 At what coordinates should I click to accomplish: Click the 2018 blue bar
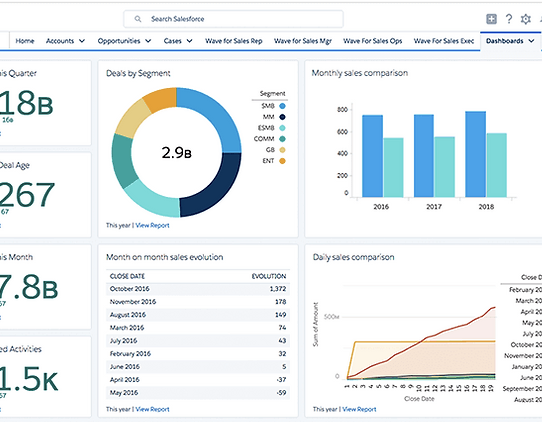476,154
